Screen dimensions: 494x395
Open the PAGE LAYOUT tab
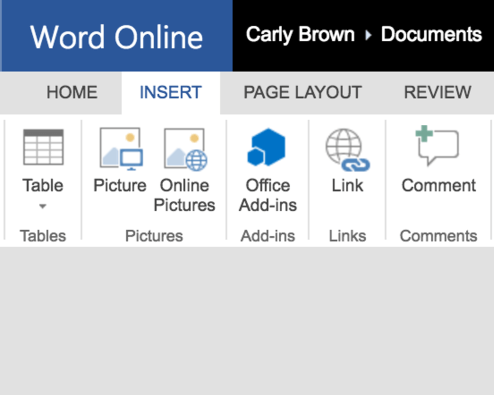pyautogui.click(x=302, y=92)
